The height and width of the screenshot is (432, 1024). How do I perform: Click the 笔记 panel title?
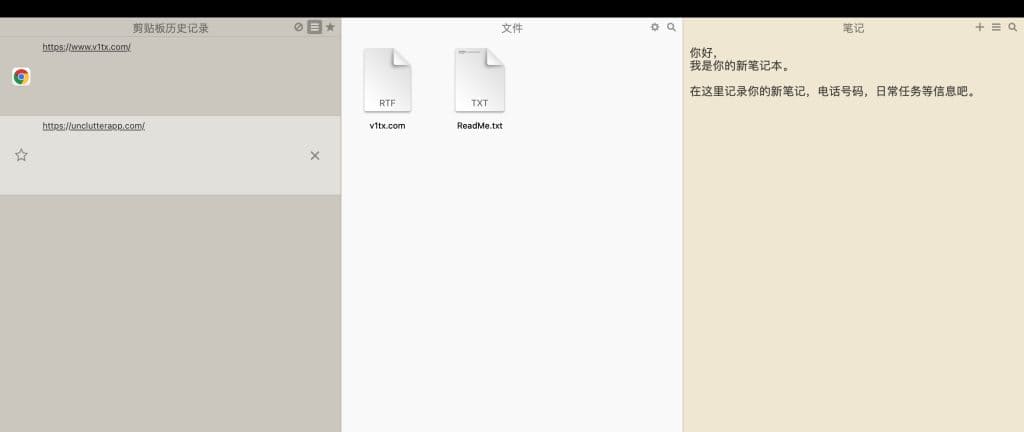(853, 28)
